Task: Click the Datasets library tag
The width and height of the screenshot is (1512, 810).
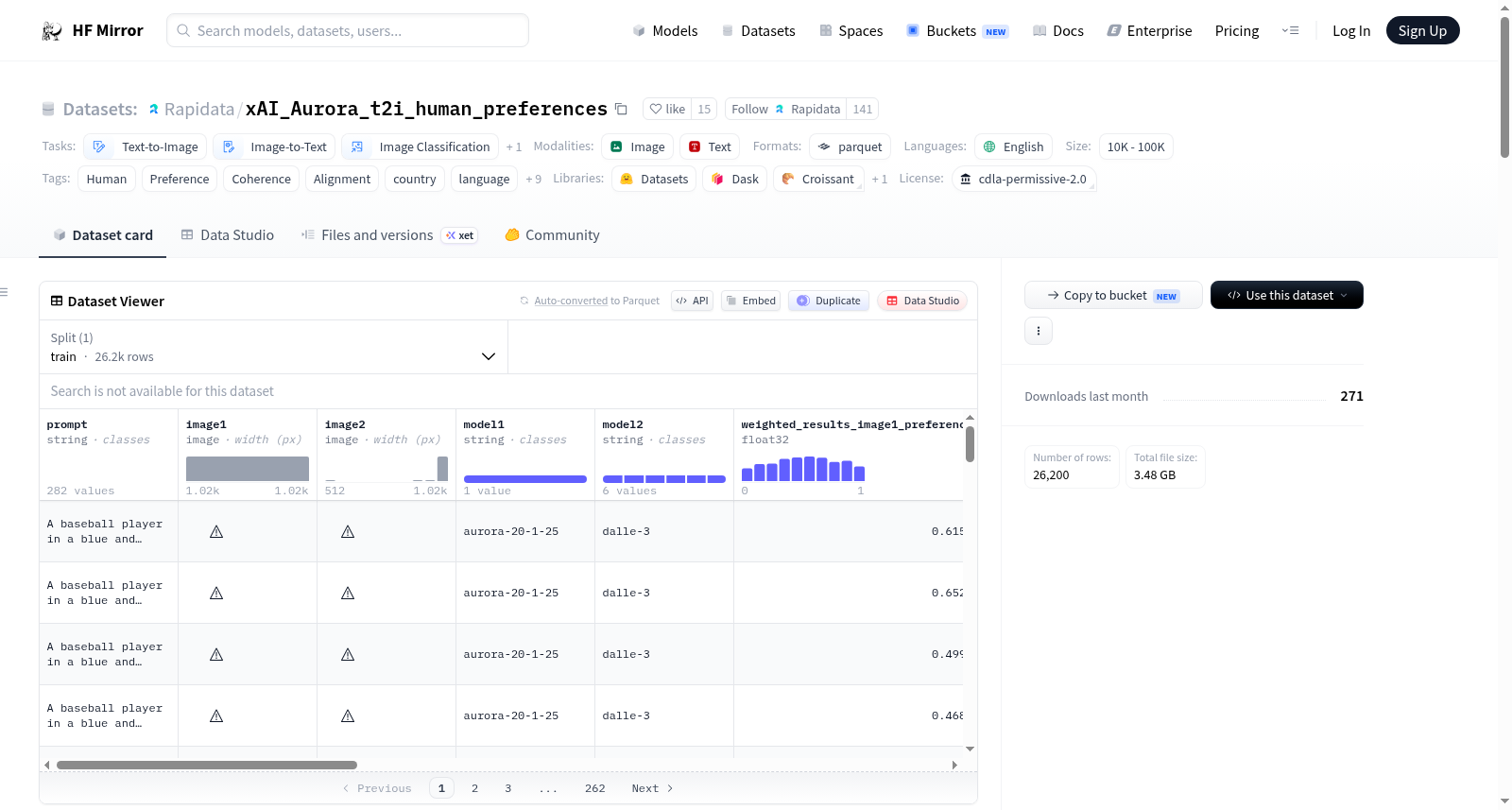Action: pos(654,179)
